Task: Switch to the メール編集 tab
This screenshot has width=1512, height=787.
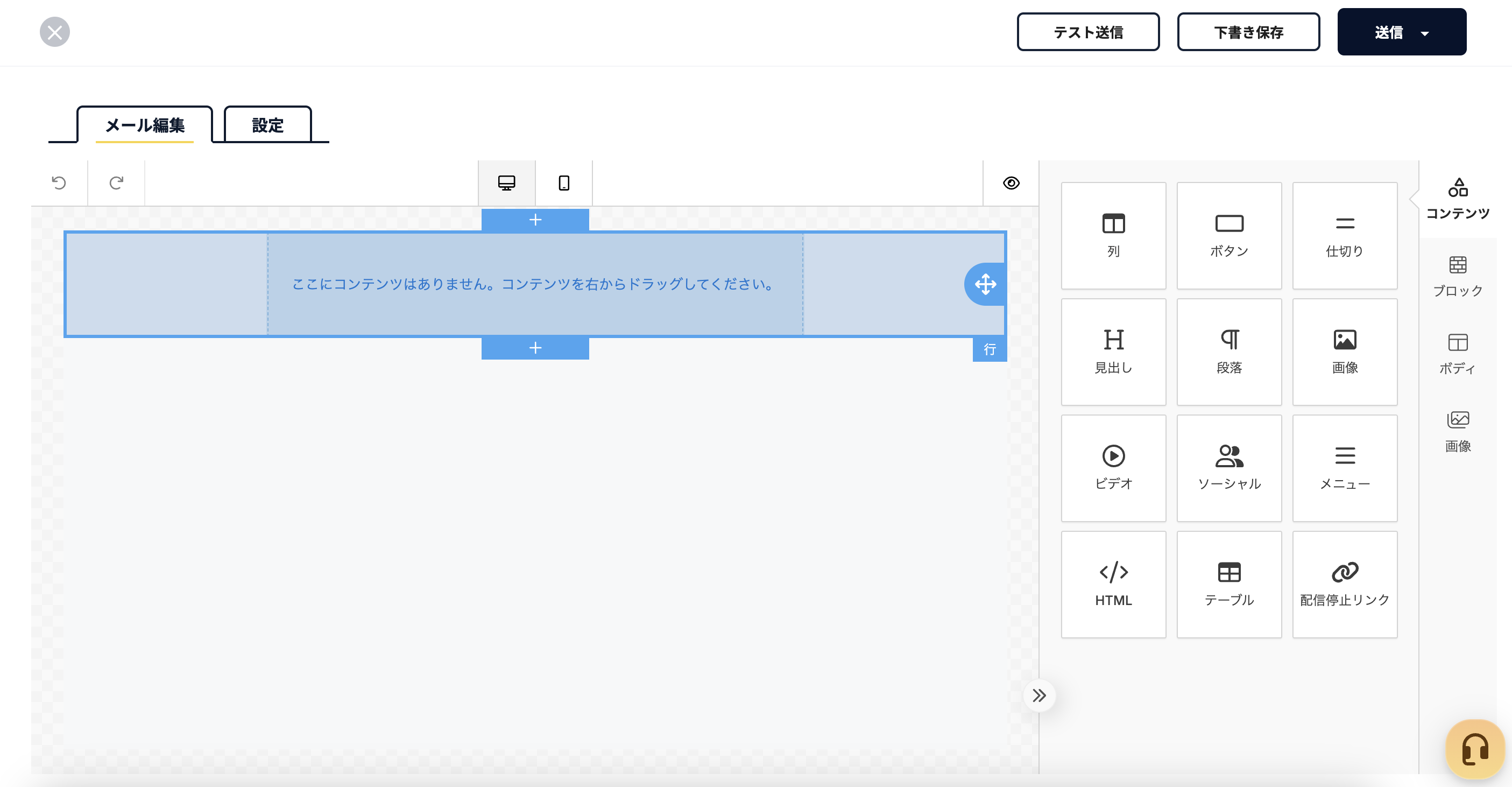Action: [x=144, y=125]
